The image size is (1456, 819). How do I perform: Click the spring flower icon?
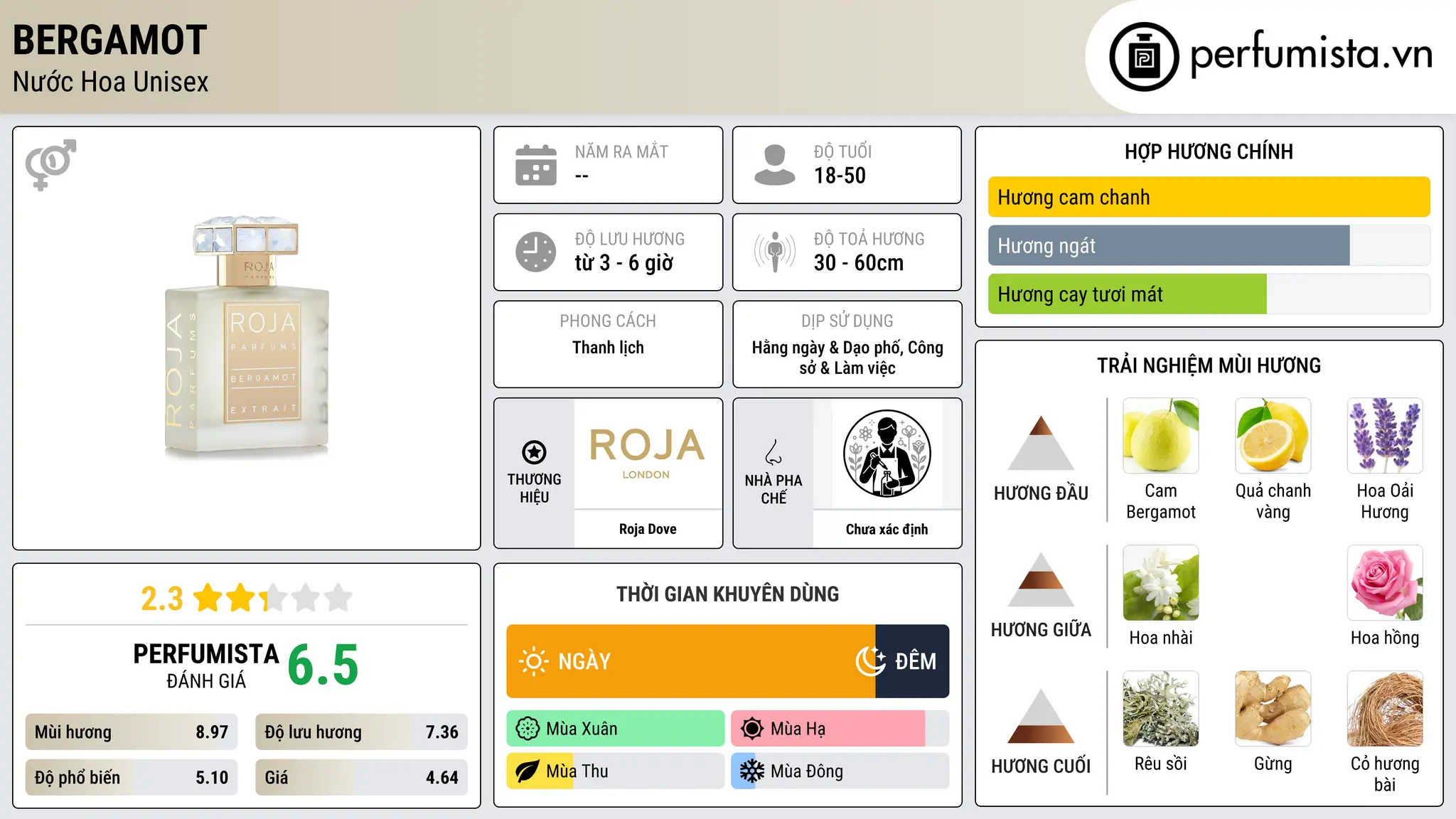[528, 729]
